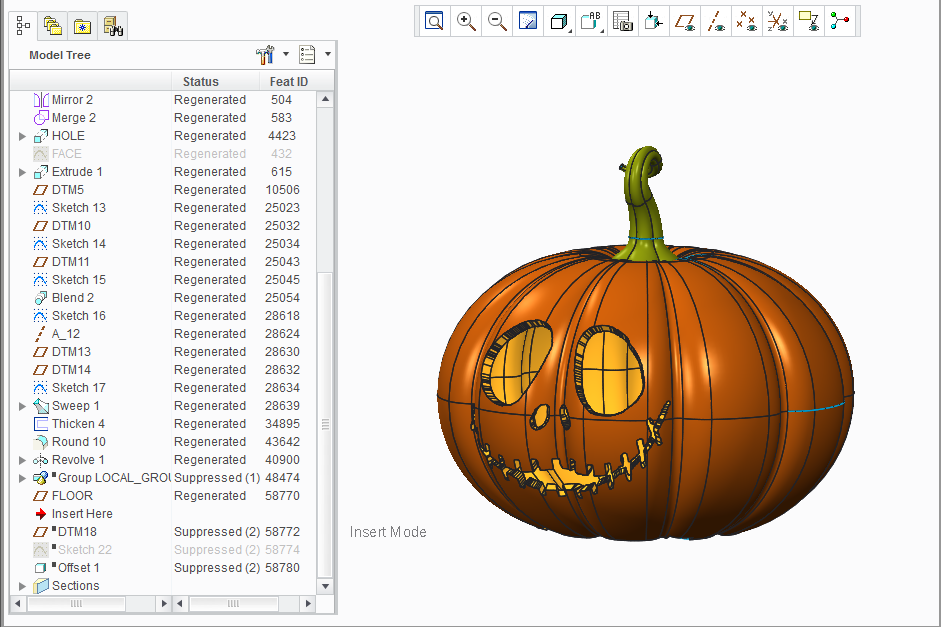Select the Blend 2 feature
Image resolution: width=941 pixels, height=627 pixels.
pyautogui.click(x=73, y=298)
